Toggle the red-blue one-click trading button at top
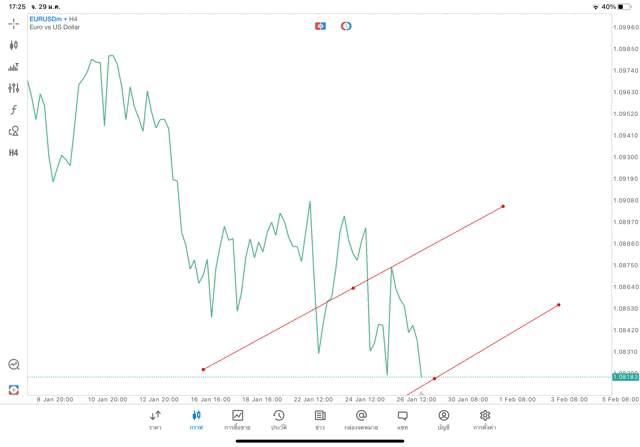The width and height of the screenshot is (640, 447). 320,26
